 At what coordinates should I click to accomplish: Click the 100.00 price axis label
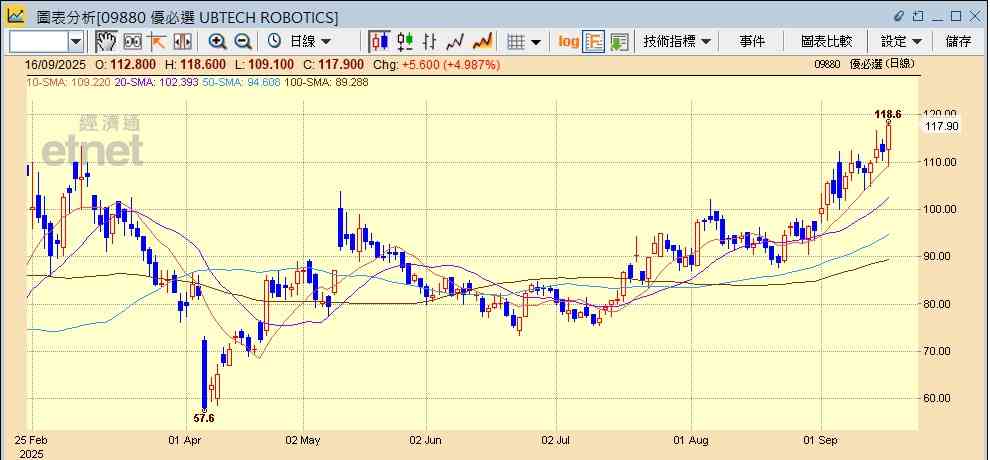(941, 209)
